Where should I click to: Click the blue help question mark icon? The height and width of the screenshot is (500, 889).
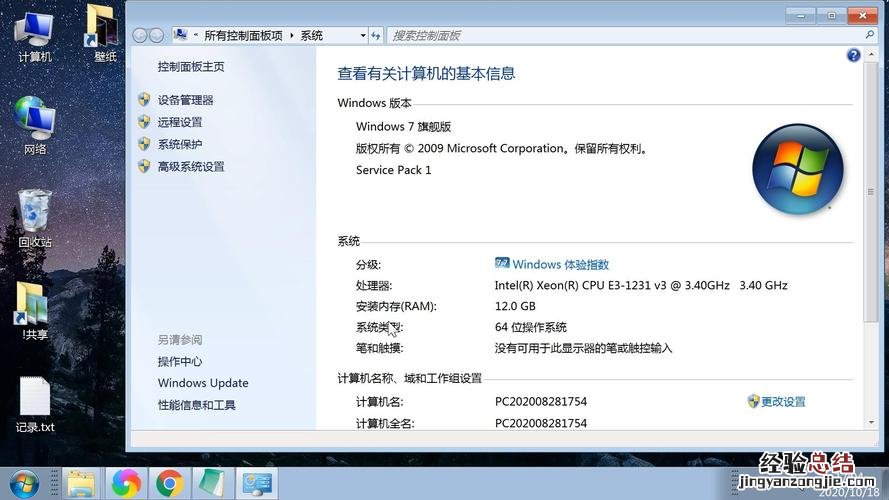pos(853,56)
